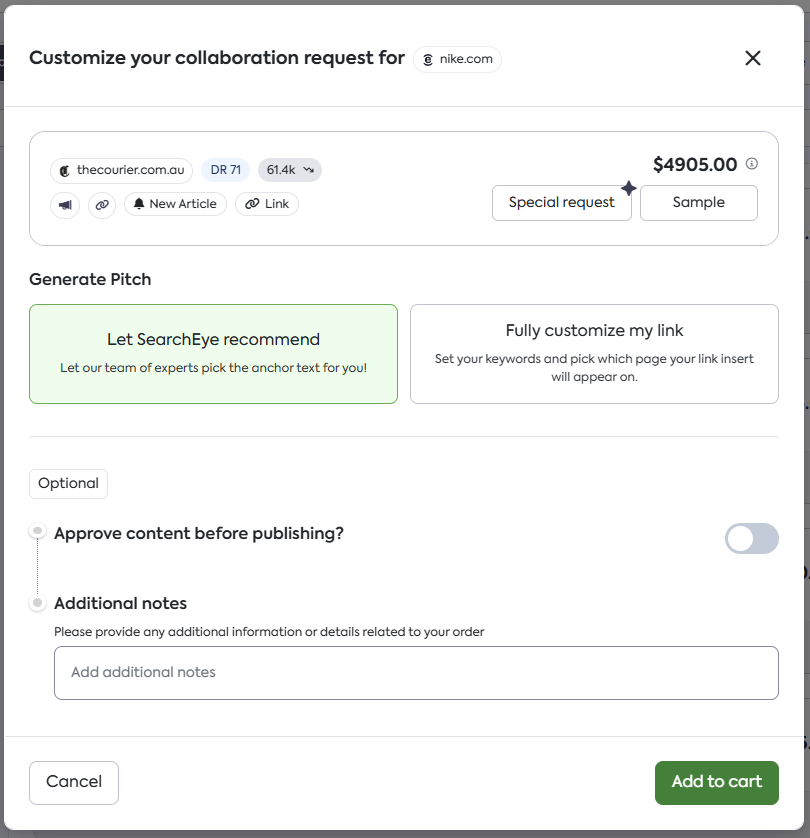Click the DR 71 rating badge

coord(226,170)
